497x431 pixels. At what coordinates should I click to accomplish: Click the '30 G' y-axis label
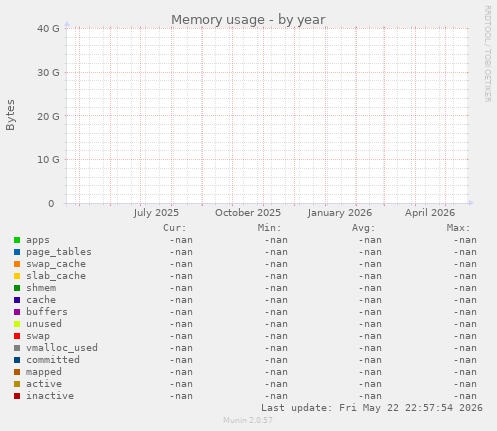point(48,73)
